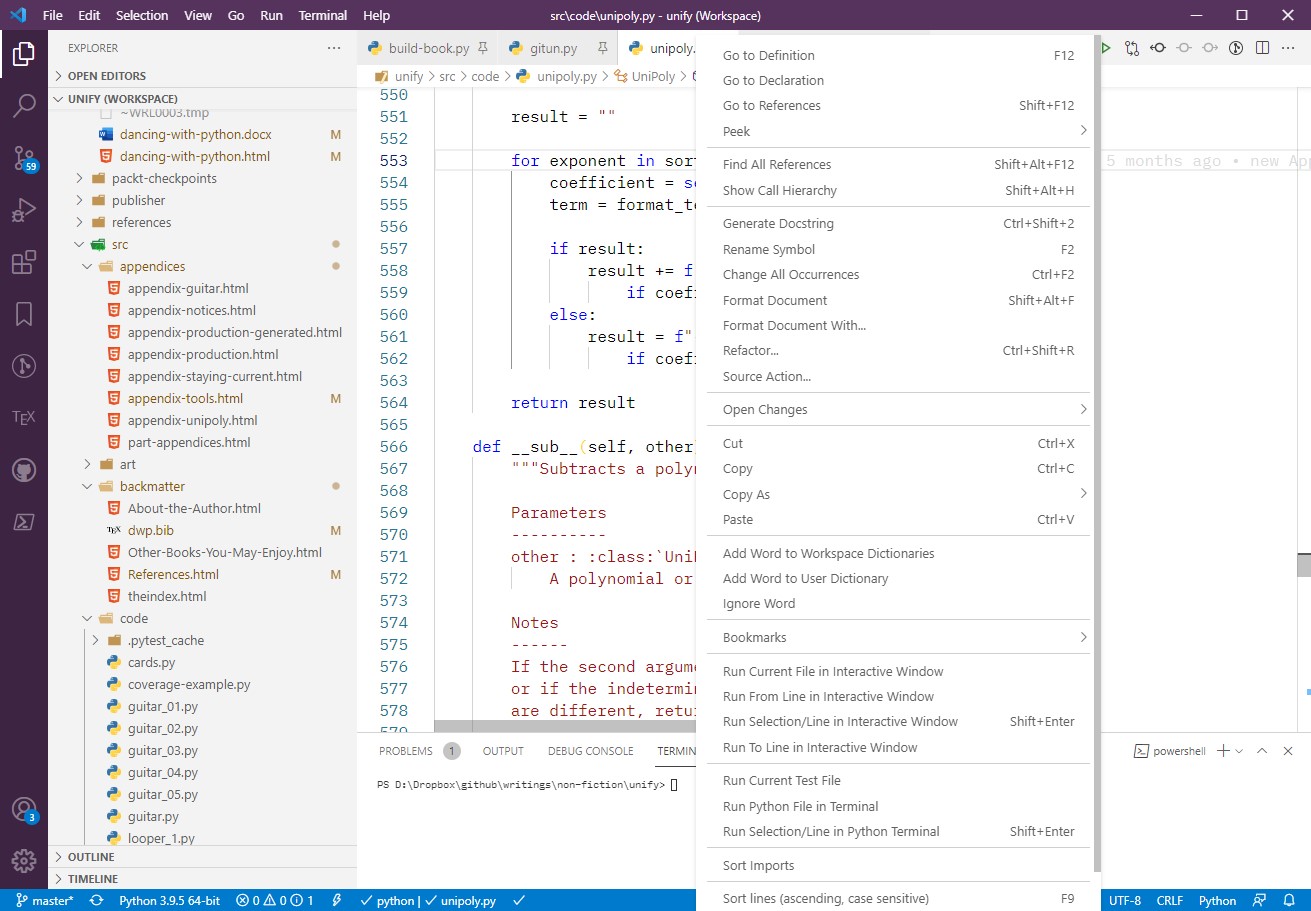Open the Bookmarks view in activity bar
This screenshot has width=1311, height=911.
24,314
